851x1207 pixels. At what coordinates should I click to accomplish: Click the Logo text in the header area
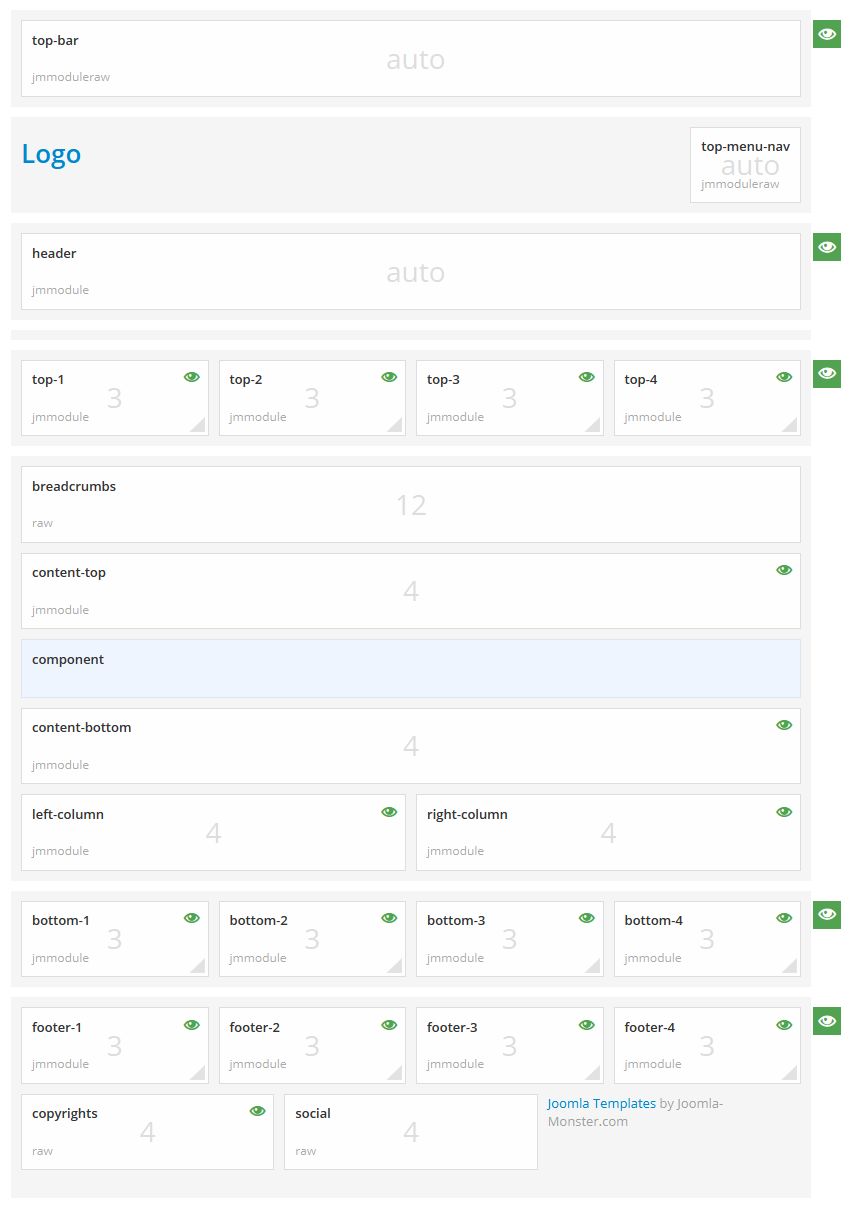51,154
